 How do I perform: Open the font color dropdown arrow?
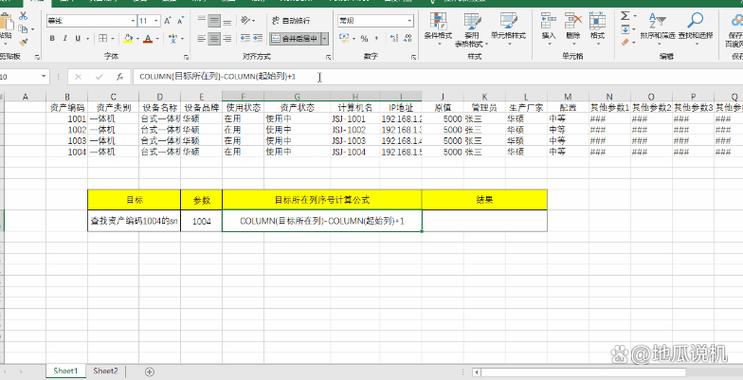[157, 39]
